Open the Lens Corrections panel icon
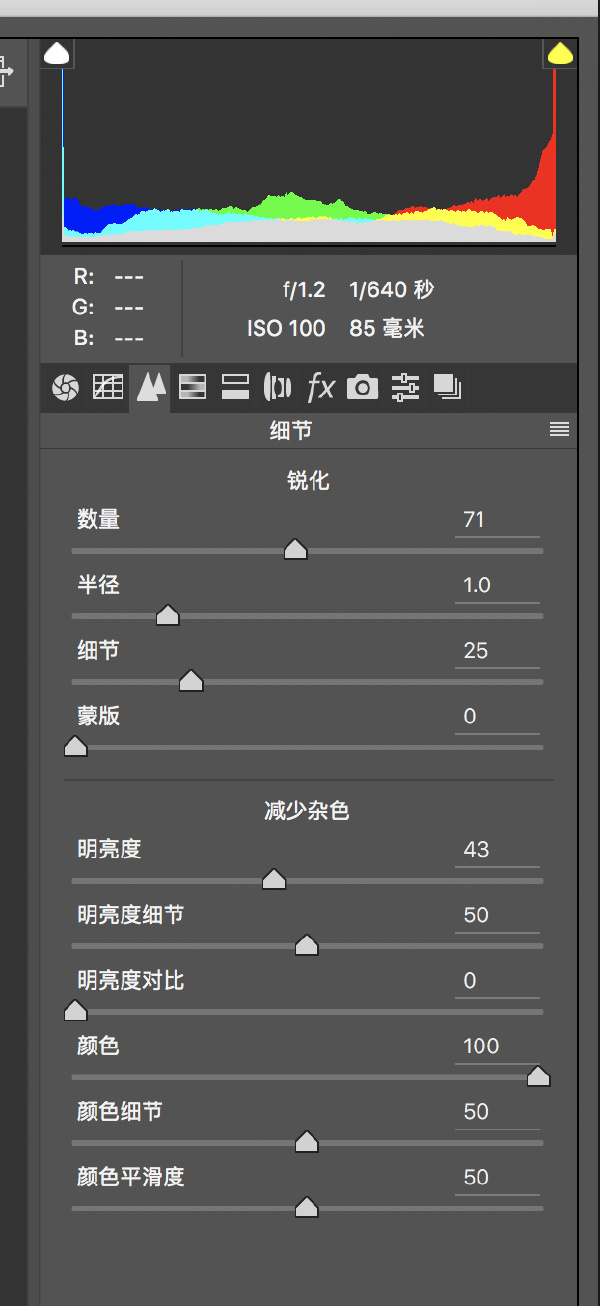This screenshot has width=600, height=1306. [x=277, y=387]
